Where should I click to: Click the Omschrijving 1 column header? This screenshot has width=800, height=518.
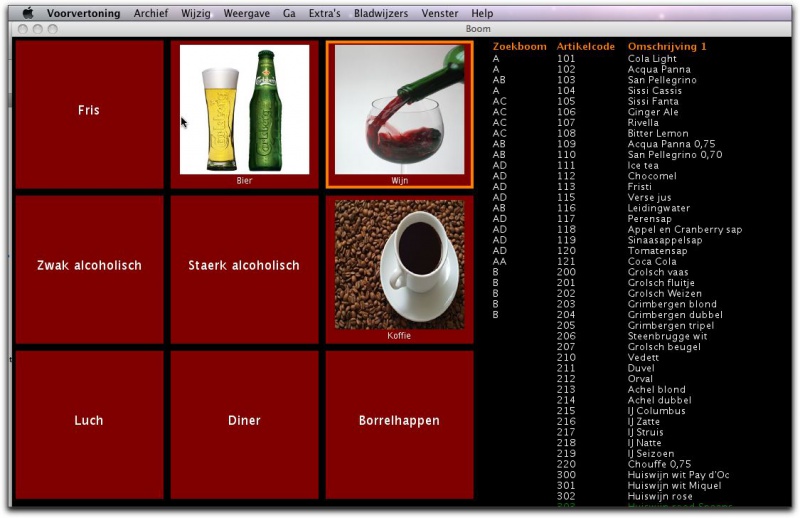tap(667, 47)
